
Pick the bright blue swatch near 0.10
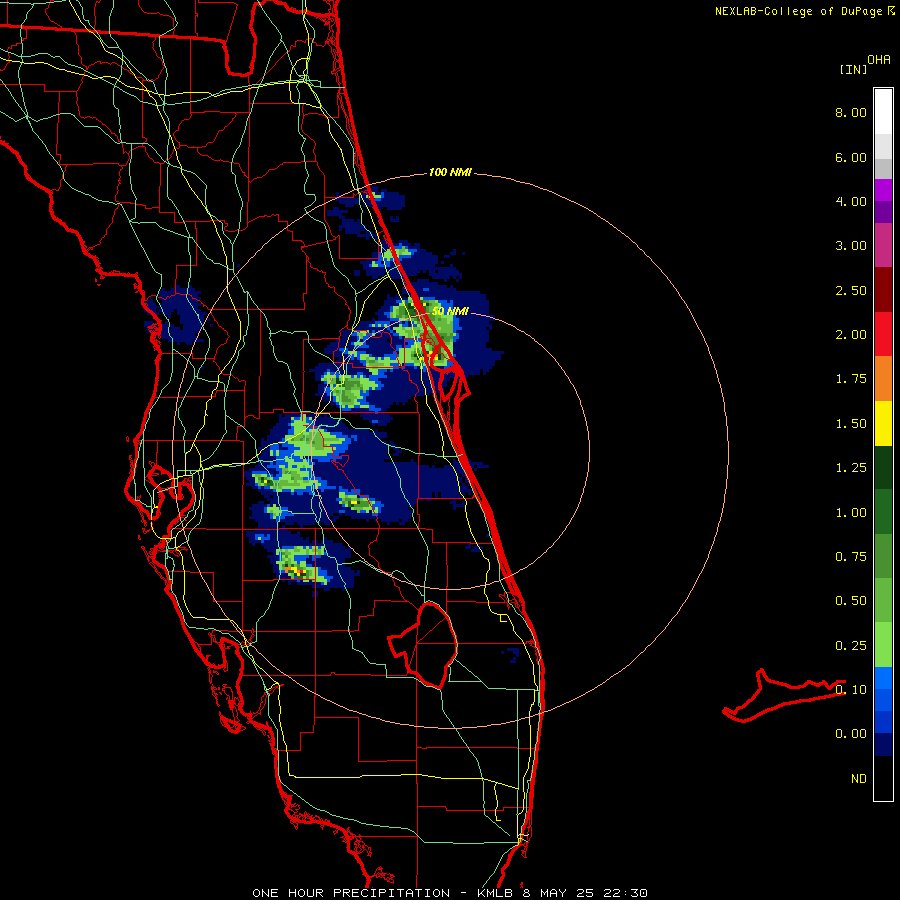pos(883,678)
